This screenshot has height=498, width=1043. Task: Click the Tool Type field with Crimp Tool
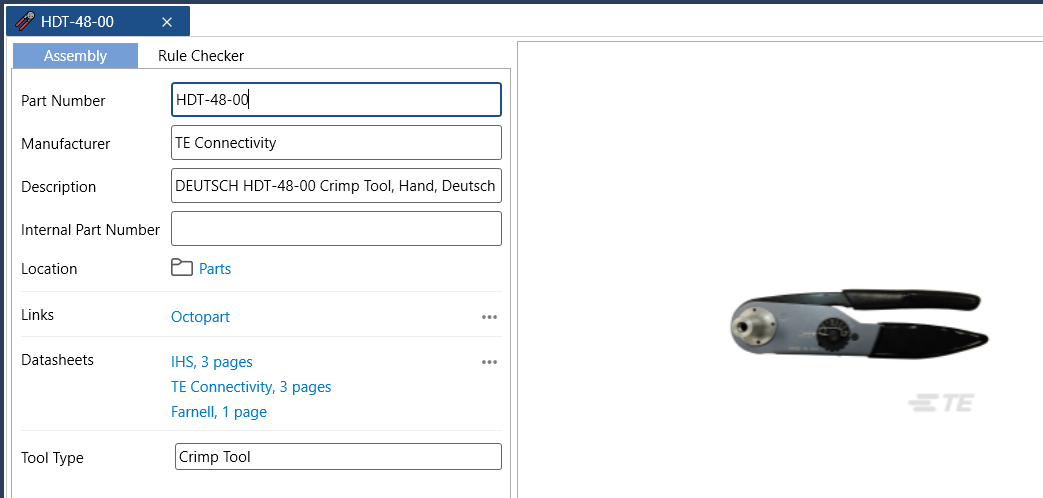[x=338, y=457]
